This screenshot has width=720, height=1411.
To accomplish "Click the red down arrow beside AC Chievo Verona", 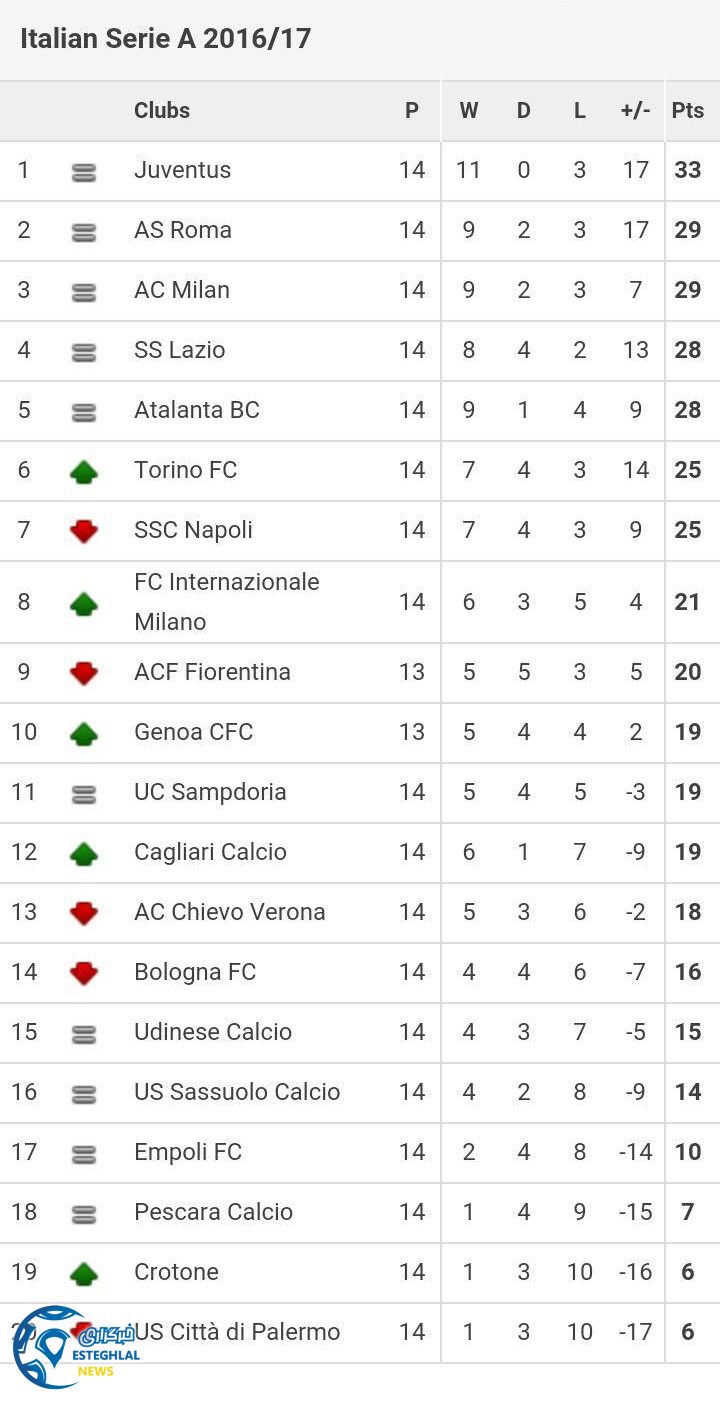I will tap(84, 913).
